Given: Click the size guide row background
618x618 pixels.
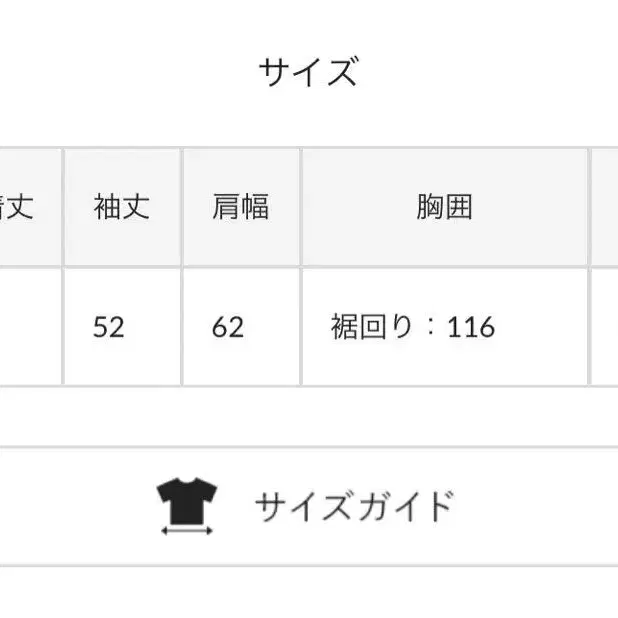Looking at the screenshot, I should (309, 507).
